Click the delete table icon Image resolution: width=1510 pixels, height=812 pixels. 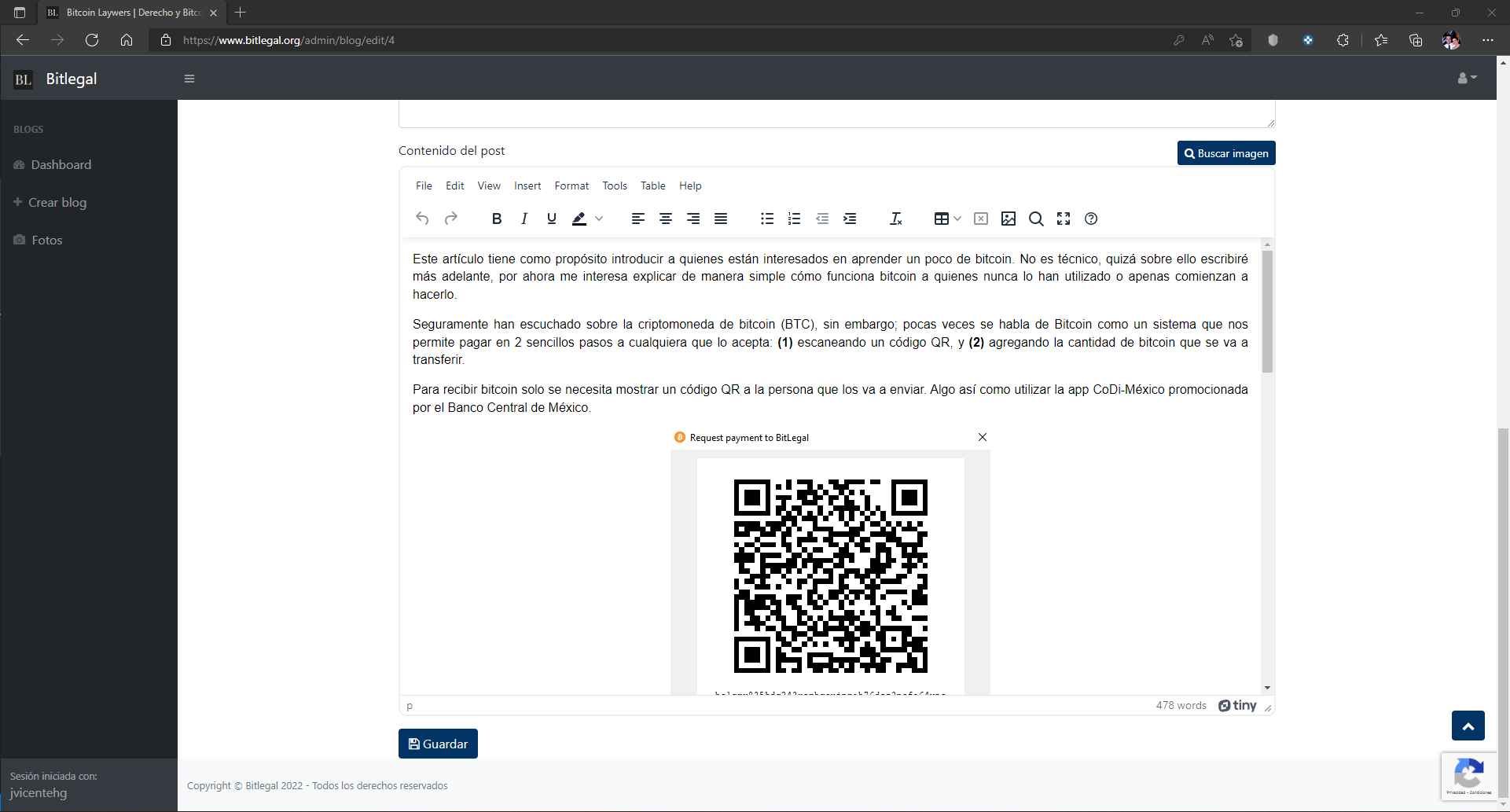981,219
